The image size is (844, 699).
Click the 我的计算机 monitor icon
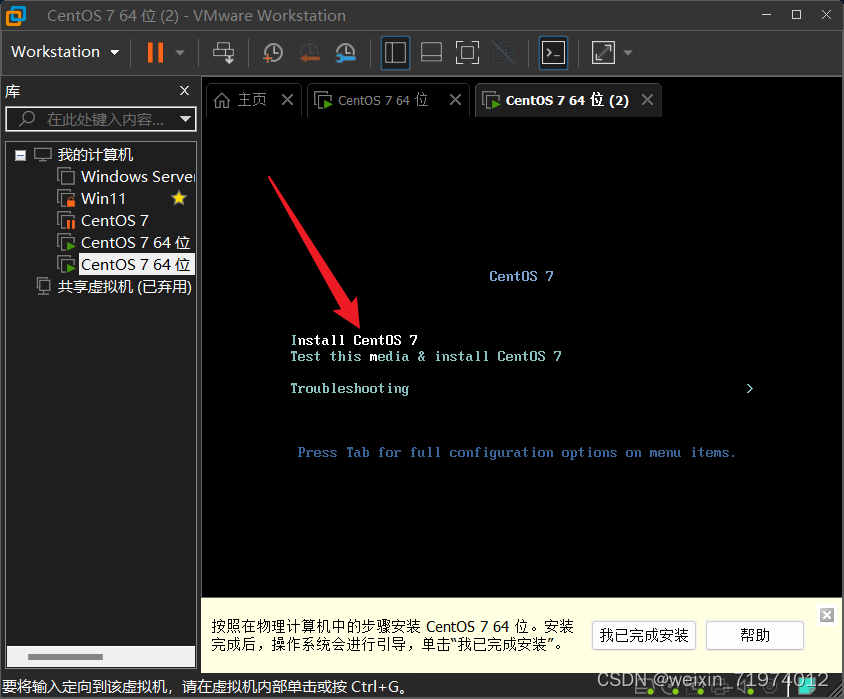point(43,155)
